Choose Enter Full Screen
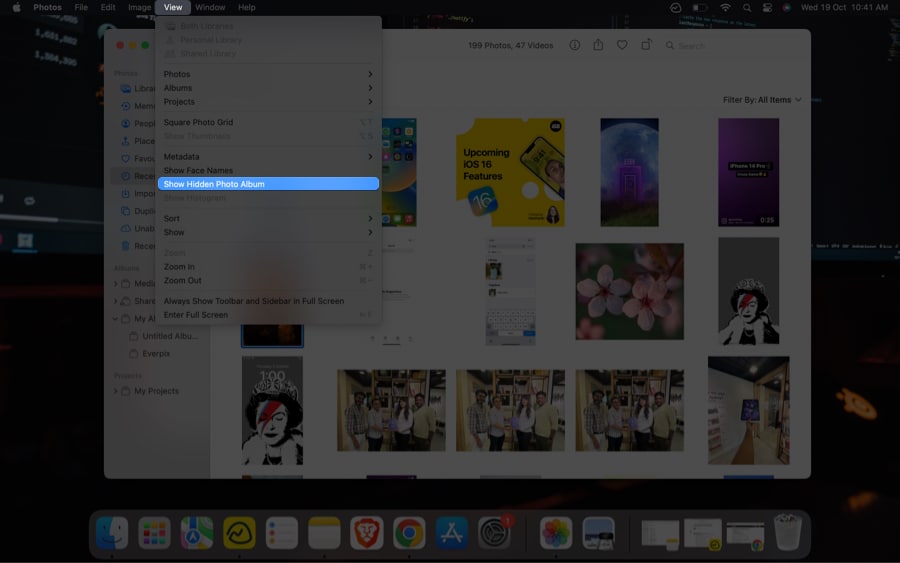900x563 pixels. coord(268,315)
